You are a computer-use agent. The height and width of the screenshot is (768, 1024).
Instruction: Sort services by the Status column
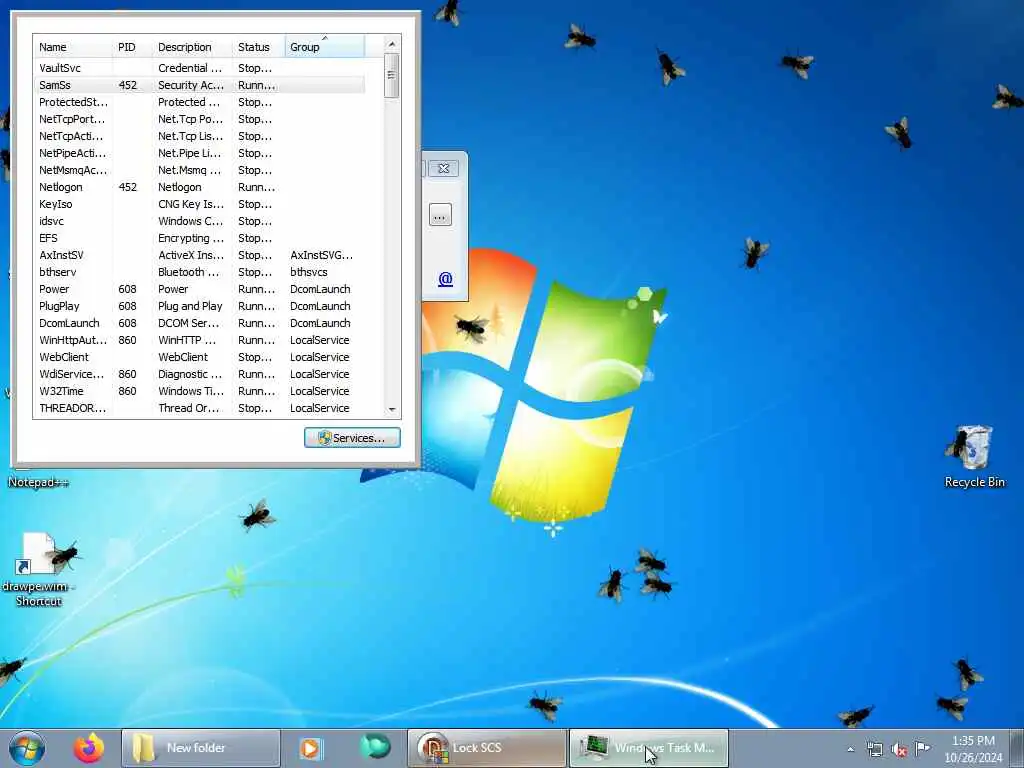click(259, 47)
